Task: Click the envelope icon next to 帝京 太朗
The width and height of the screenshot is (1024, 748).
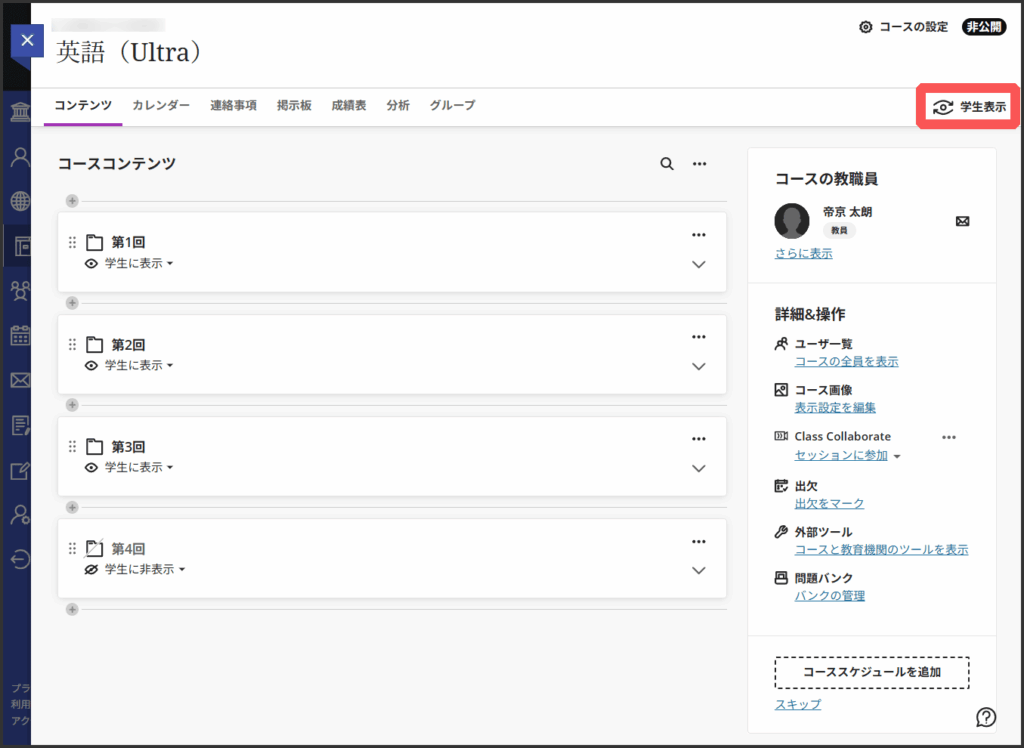Action: pos(962,221)
